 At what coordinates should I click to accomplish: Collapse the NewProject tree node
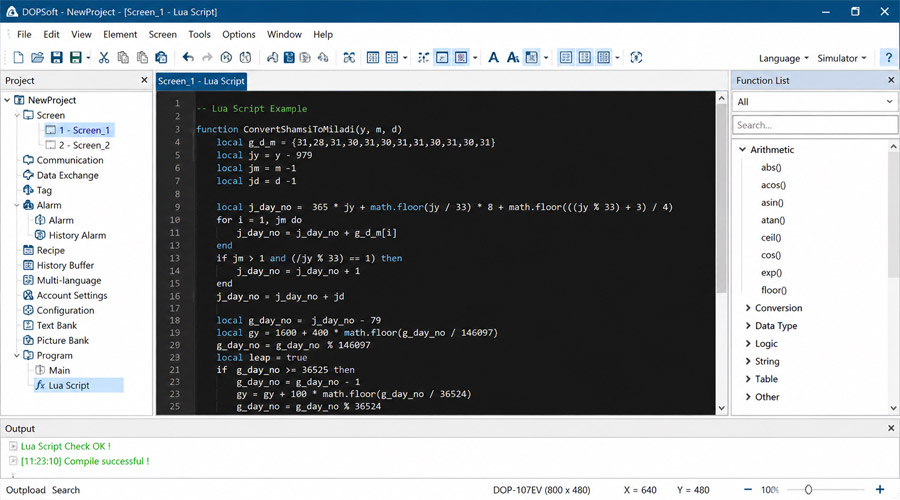point(7,100)
